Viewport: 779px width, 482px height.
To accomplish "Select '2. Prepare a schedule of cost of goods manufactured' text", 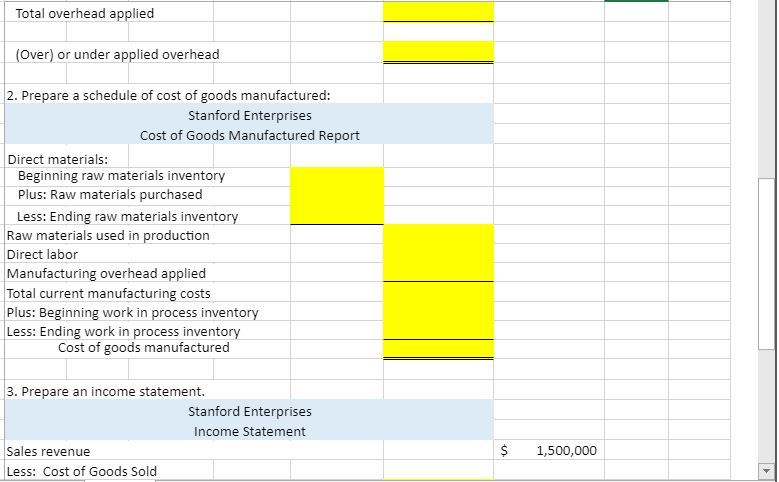I will pos(168,95).
